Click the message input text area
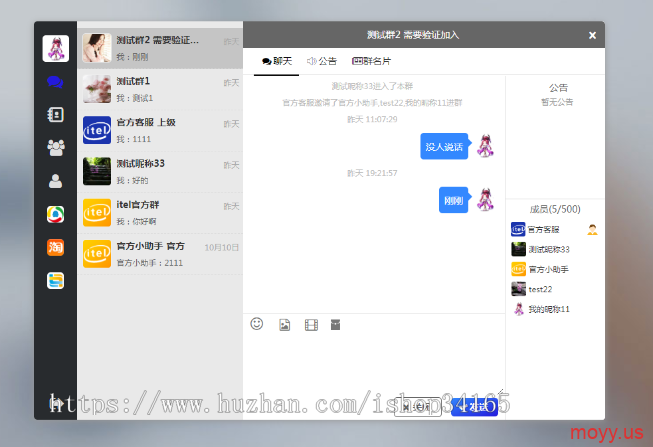Image resolution: width=653 pixels, height=447 pixels. (374, 363)
